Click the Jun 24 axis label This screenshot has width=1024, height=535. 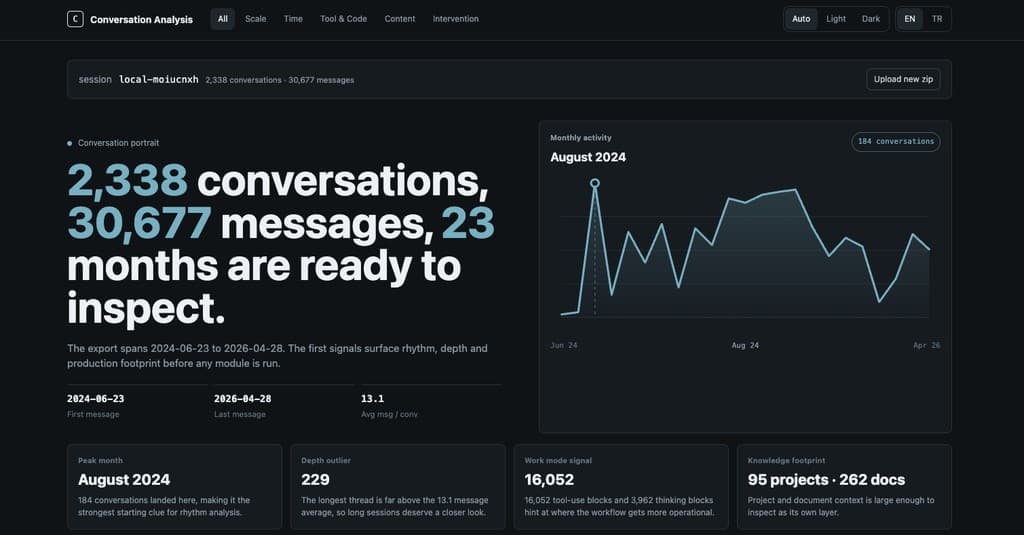(x=564, y=345)
